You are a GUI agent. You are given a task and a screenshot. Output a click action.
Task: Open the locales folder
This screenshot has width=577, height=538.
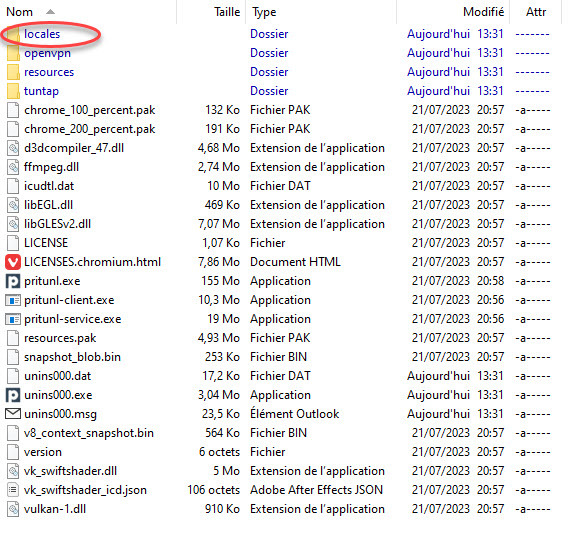tap(42, 34)
